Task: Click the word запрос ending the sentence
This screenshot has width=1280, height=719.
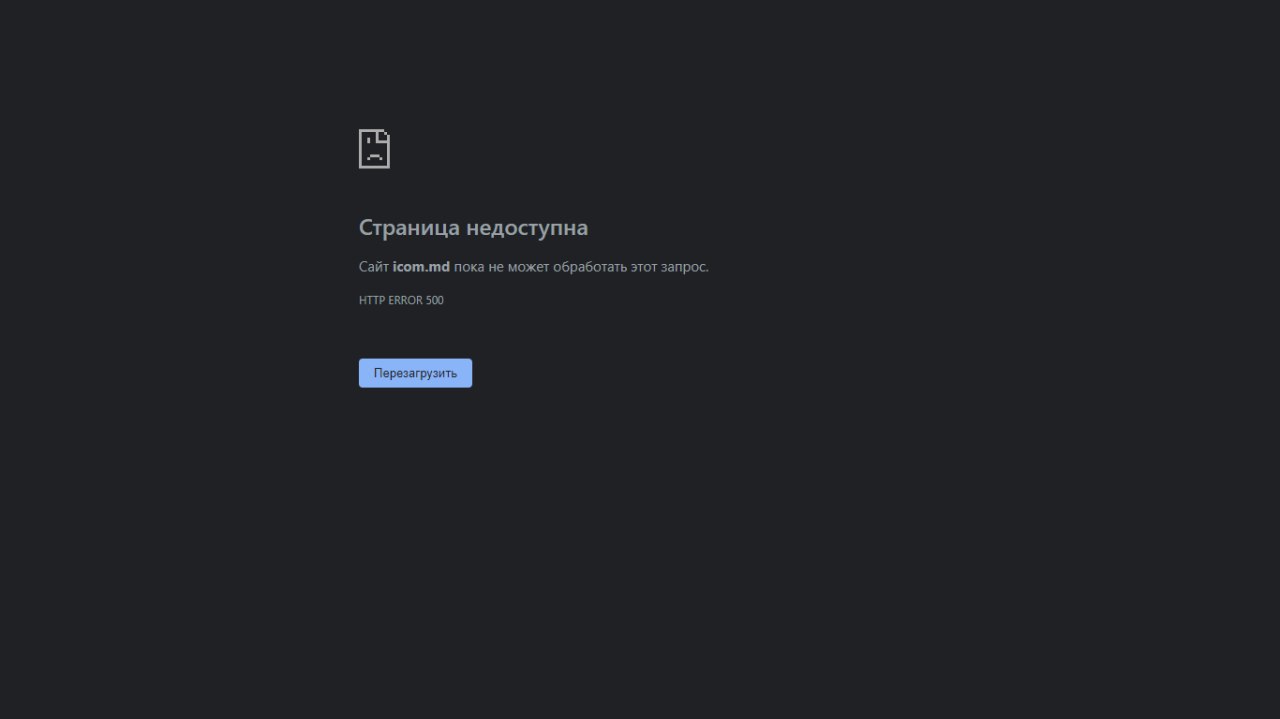Action: pos(684,267)
